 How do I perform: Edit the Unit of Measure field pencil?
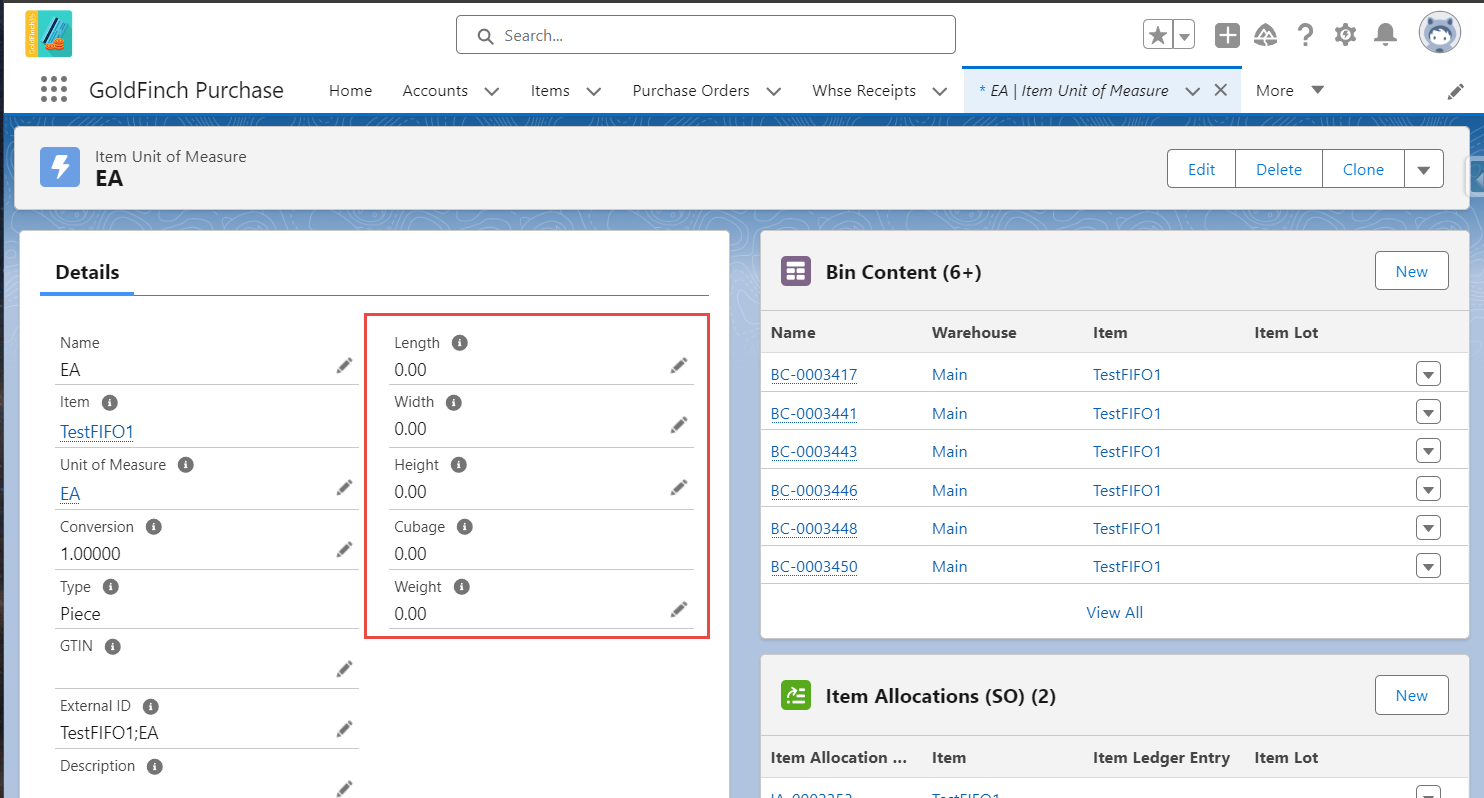[345, 487]
